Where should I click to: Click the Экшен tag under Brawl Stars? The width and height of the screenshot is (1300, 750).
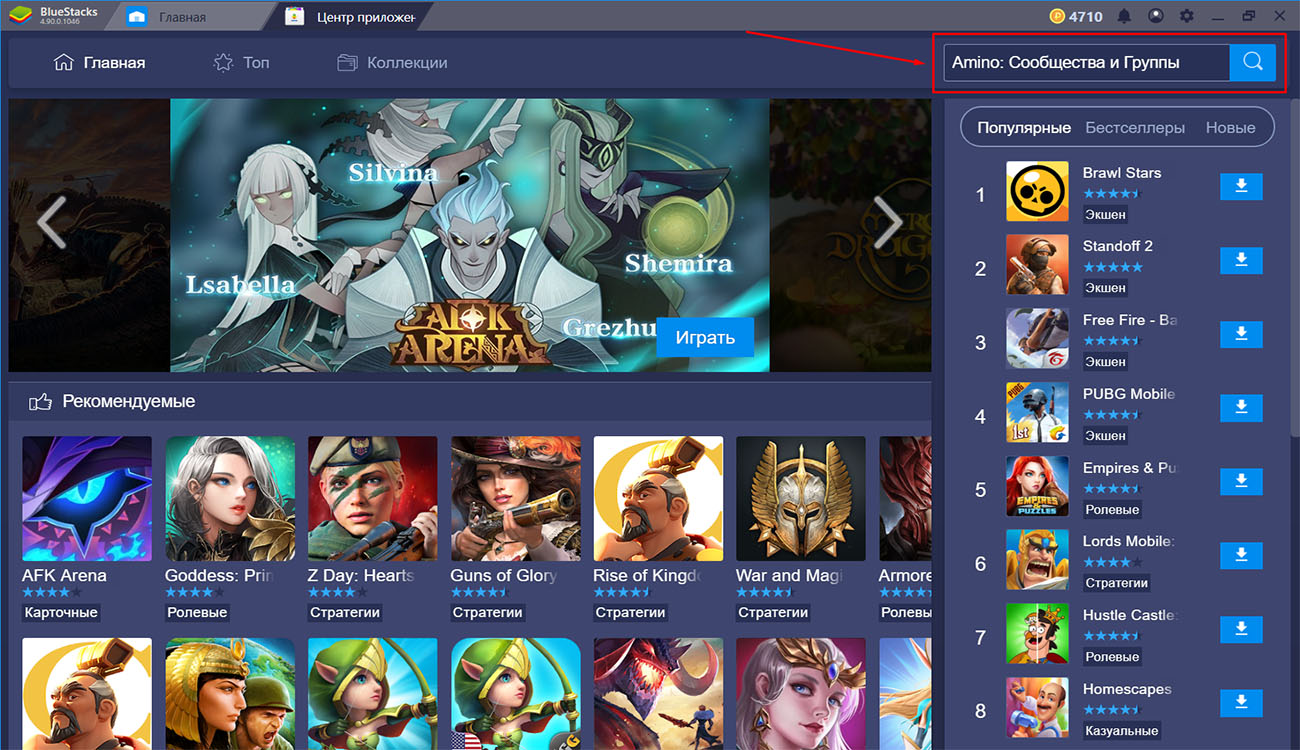[1106, 214]
